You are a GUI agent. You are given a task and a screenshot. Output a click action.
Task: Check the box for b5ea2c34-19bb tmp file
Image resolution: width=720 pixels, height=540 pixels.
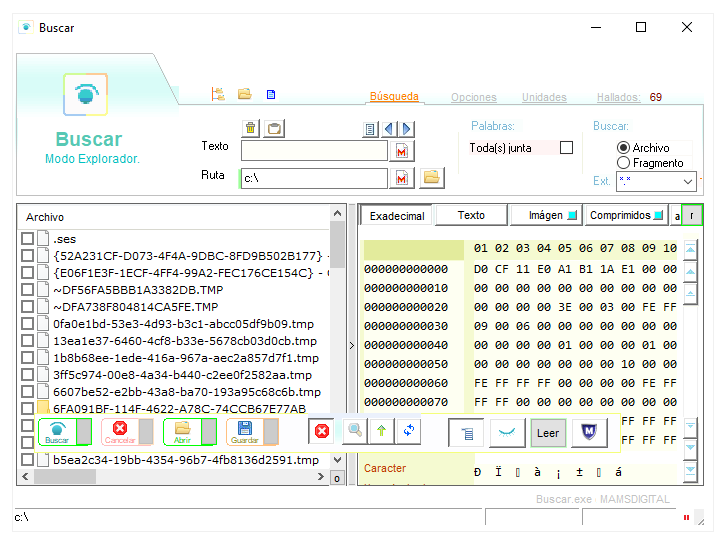point(28,460)
